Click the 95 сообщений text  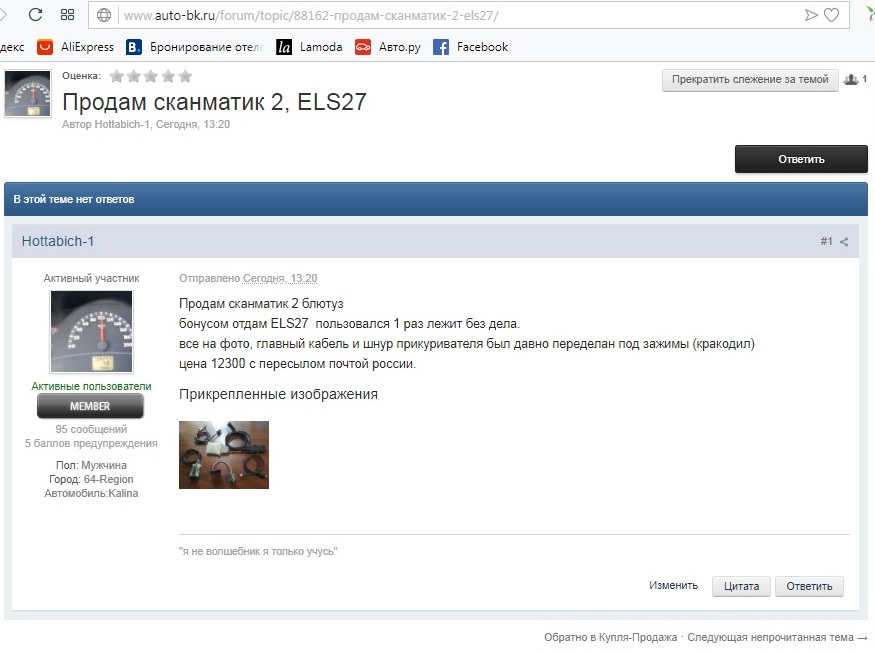click(91, 429)
